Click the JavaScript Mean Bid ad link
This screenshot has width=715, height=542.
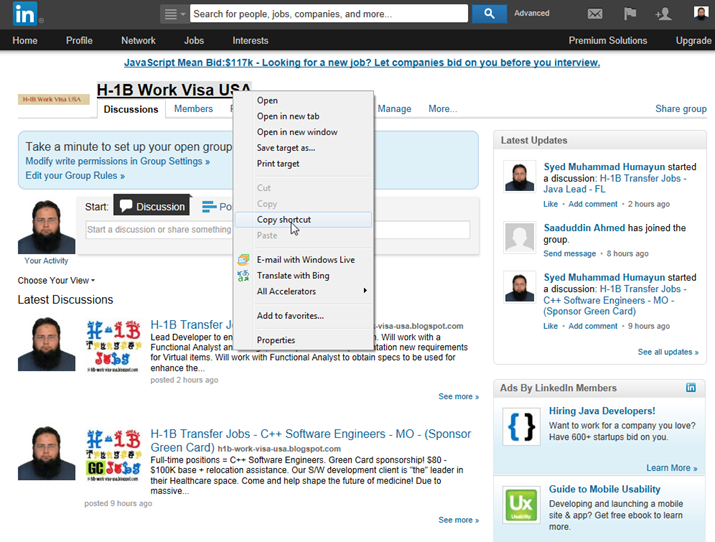point(362,62)
